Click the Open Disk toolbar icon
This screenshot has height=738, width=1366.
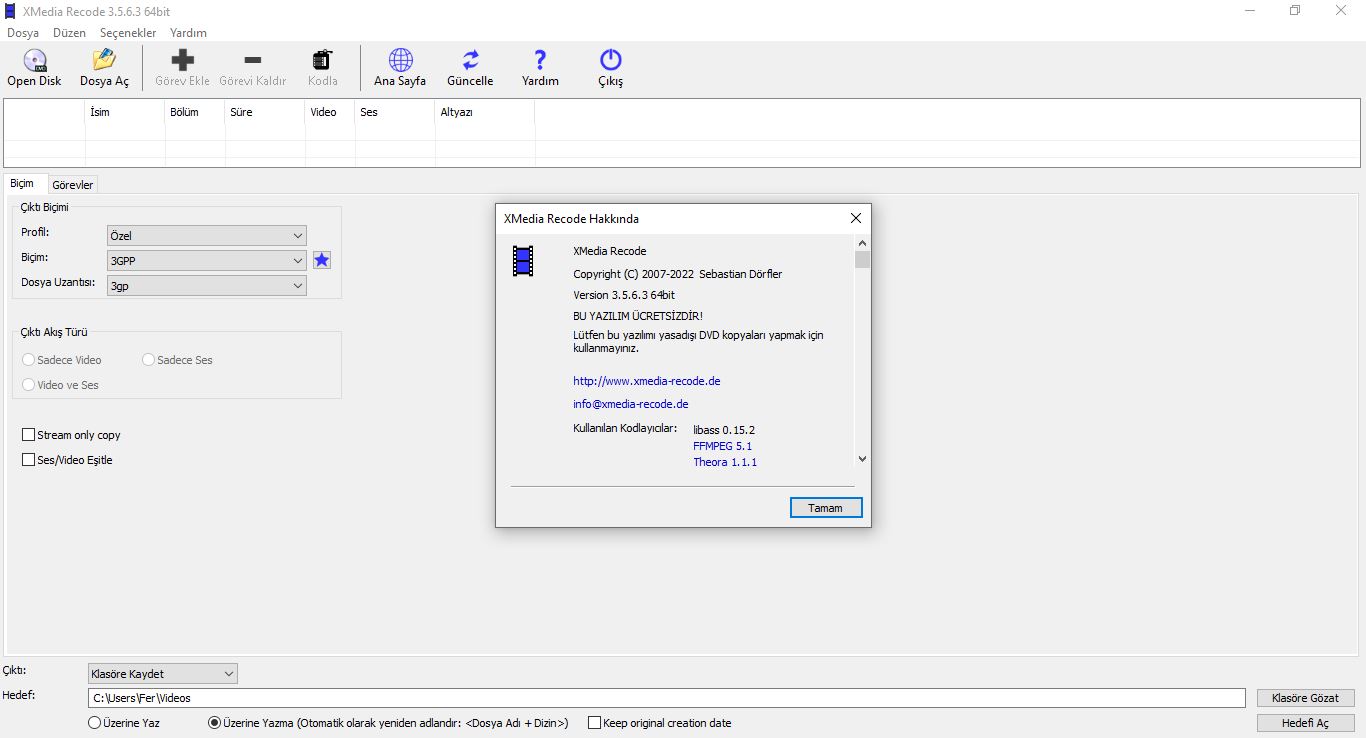click(x=34, y=61)
